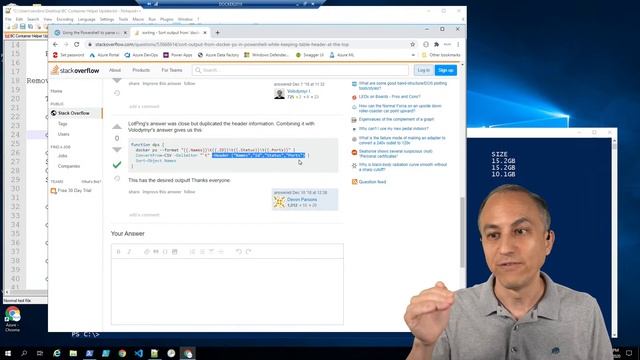Launch Visual Studio Code from the taskbar
Image resolution: width=640 pixels, height=360 pixels.
coord(138,353)
